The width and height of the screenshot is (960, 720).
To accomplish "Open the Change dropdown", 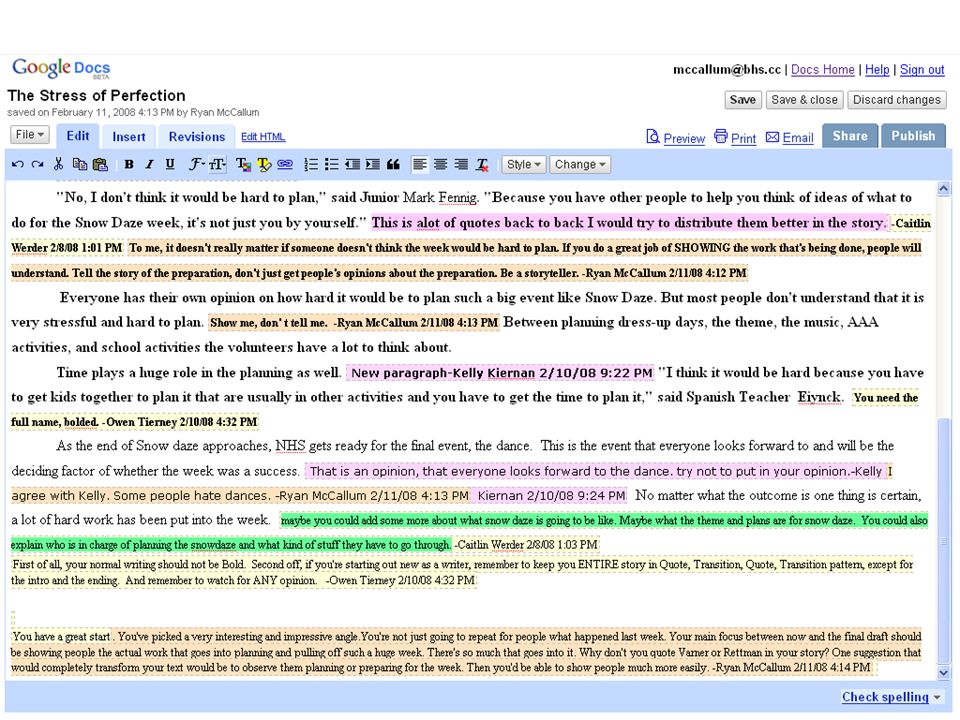I will pos(580,164).
